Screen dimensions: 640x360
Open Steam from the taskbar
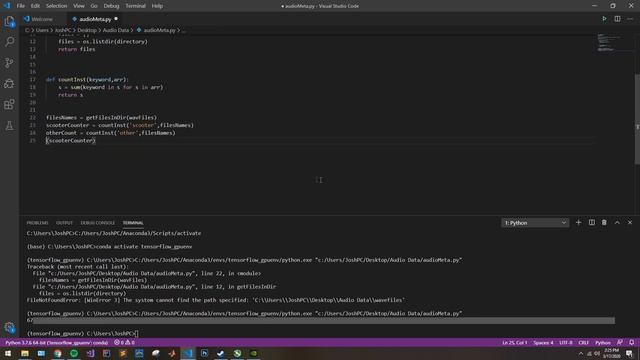coord(221,353)
